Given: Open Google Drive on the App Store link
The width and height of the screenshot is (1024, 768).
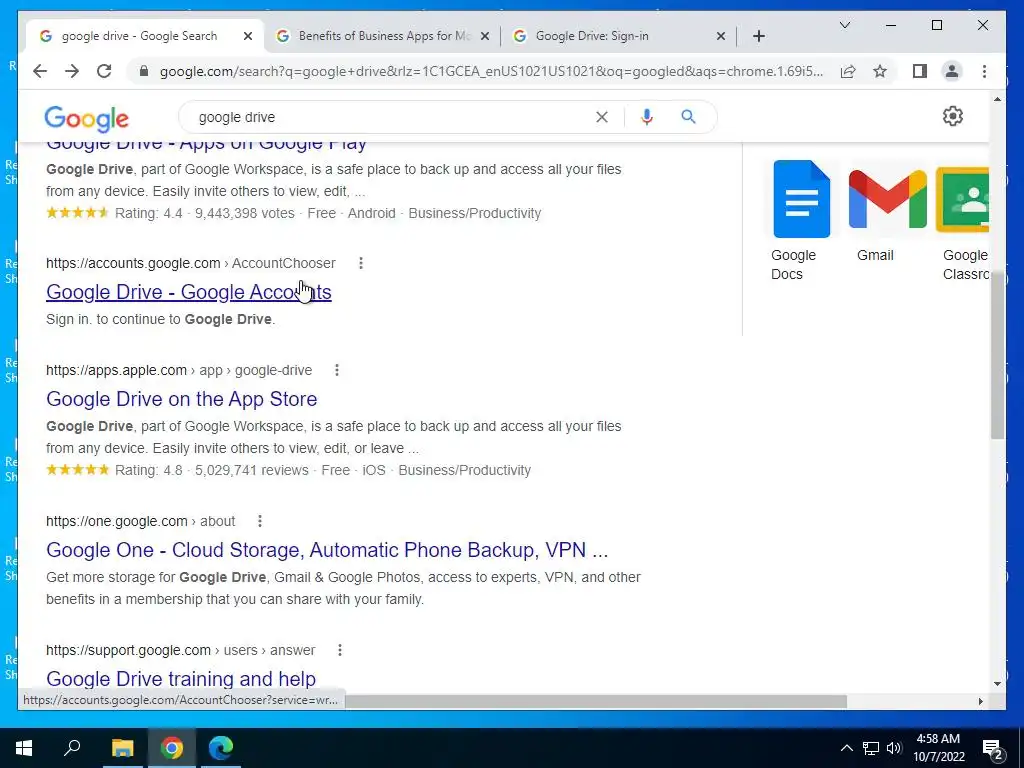Looking at the screenshot, I should coord(182,399).
